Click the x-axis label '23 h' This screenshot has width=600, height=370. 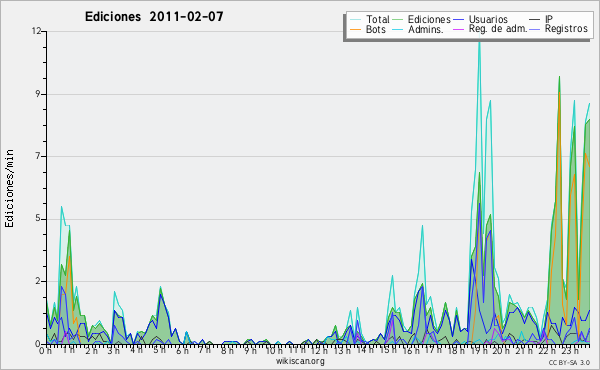pos(570,350)
